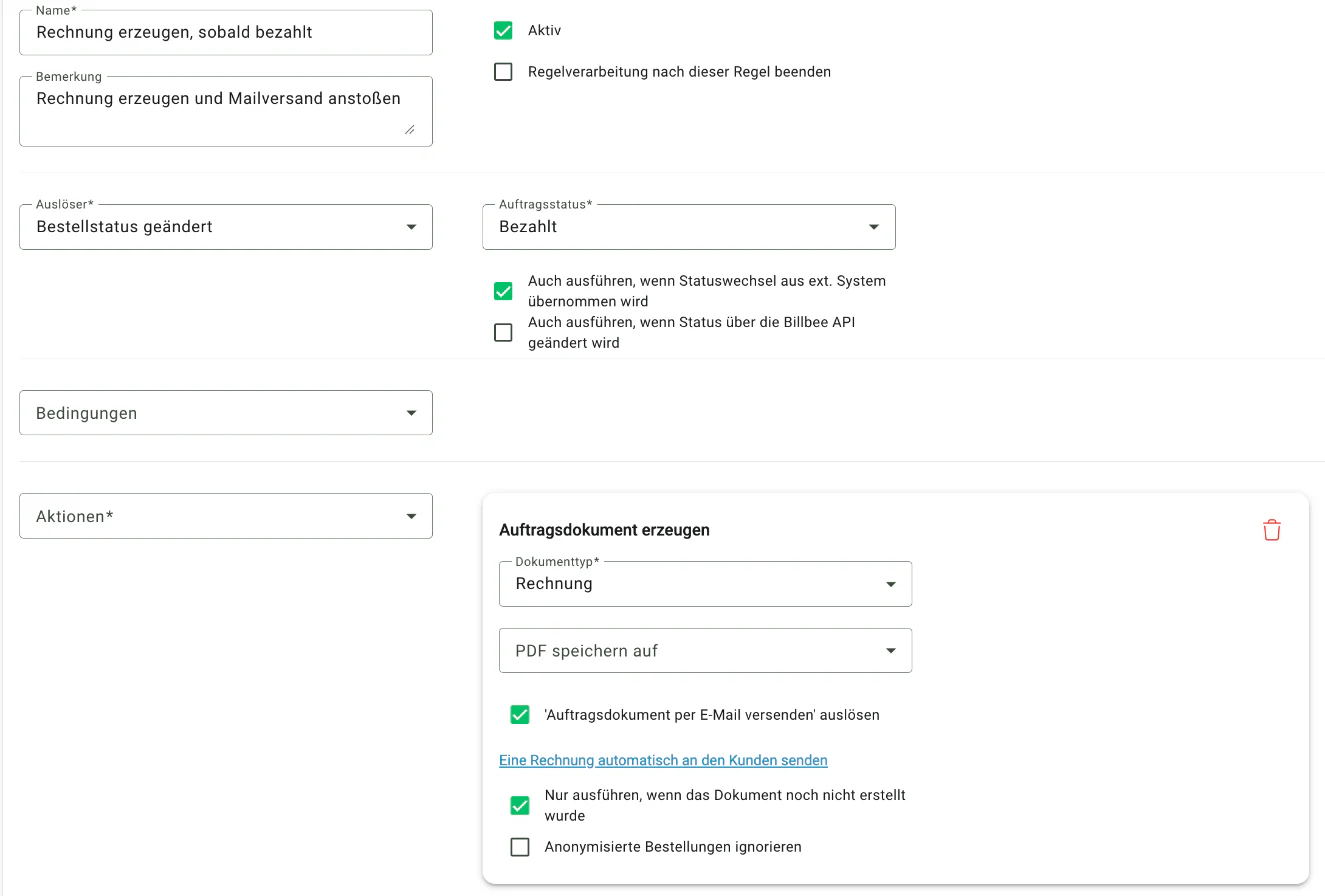Expand the Aktionen dropdown
The width and height of the screenshot is (1325, 896).
point(226,516)
